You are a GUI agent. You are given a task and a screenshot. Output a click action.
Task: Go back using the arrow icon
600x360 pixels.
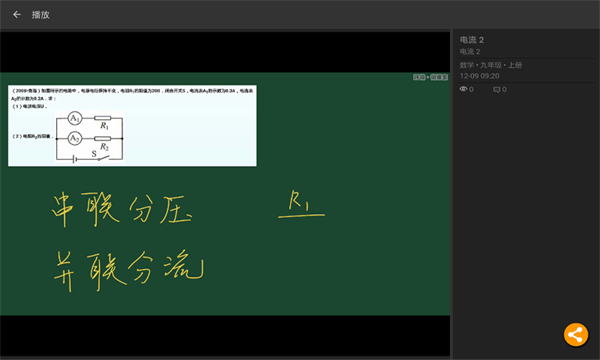(x=16, y=15)
